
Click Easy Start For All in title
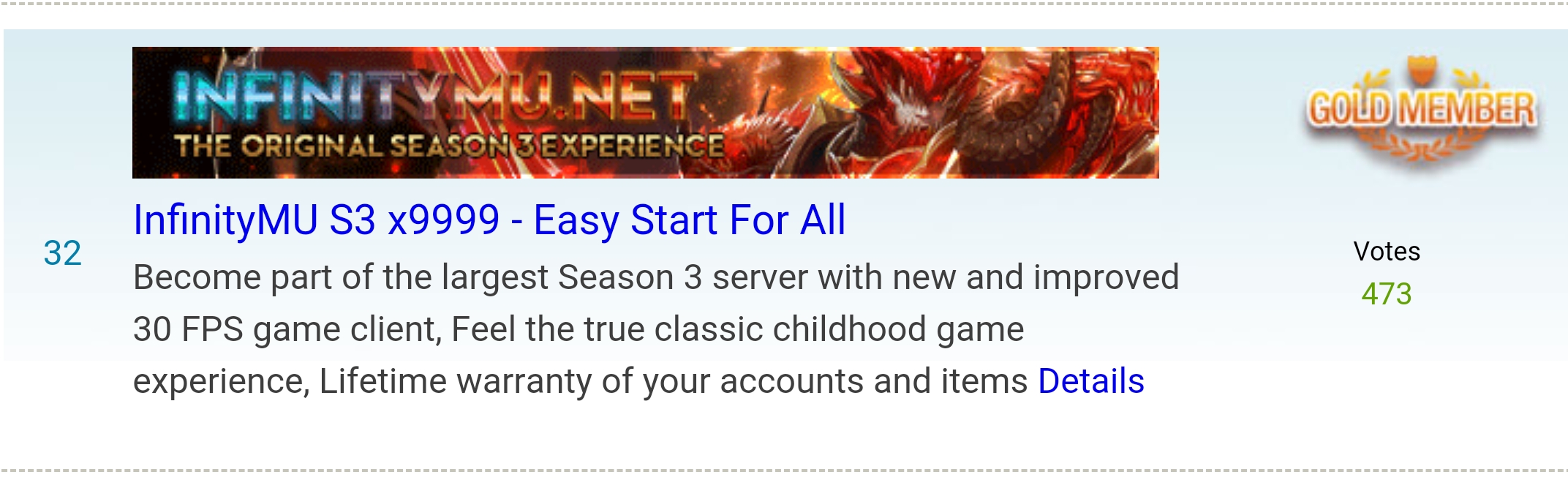tap(690, 220)
